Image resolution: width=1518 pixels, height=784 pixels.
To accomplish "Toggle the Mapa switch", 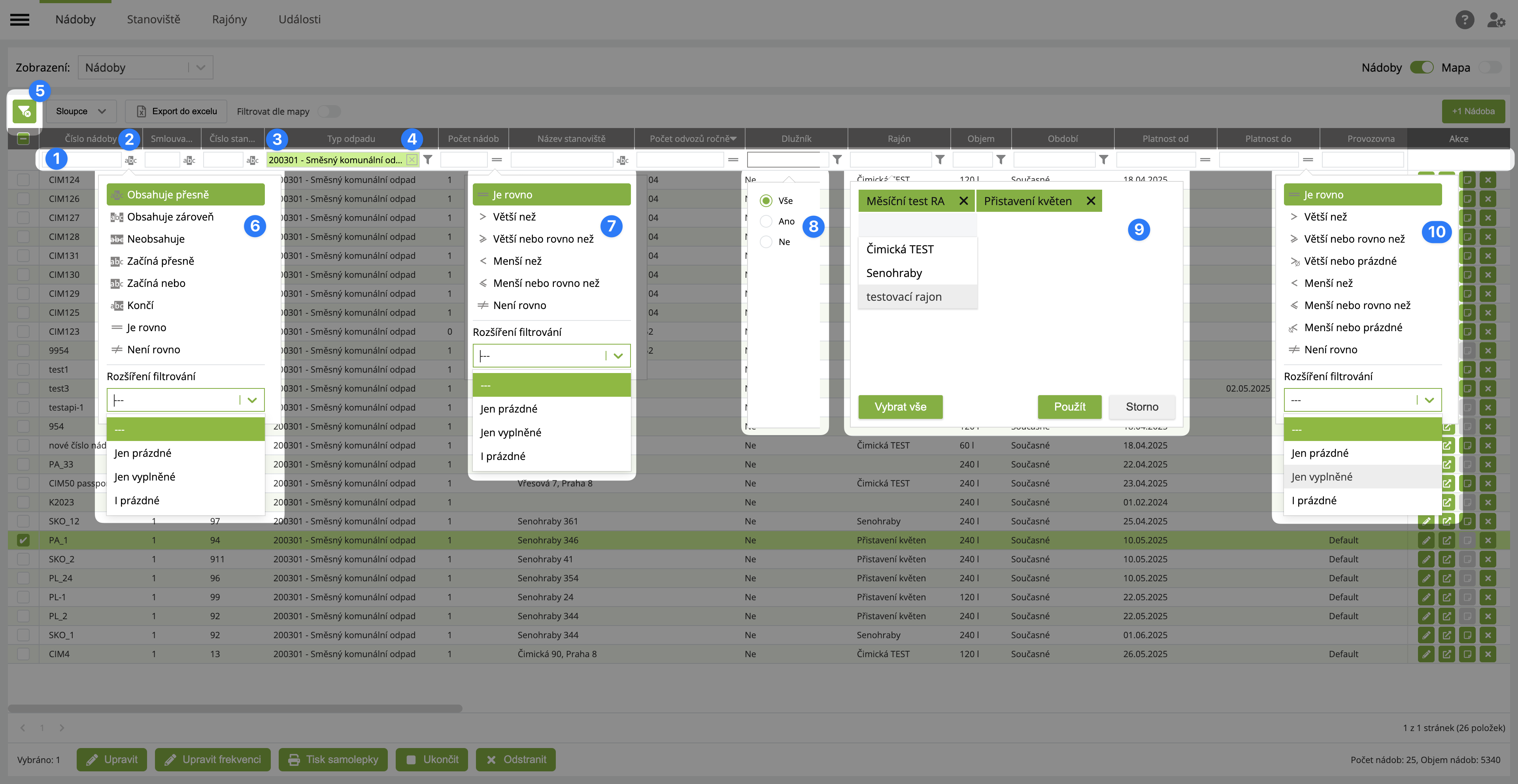I will tap(1490, 67).
